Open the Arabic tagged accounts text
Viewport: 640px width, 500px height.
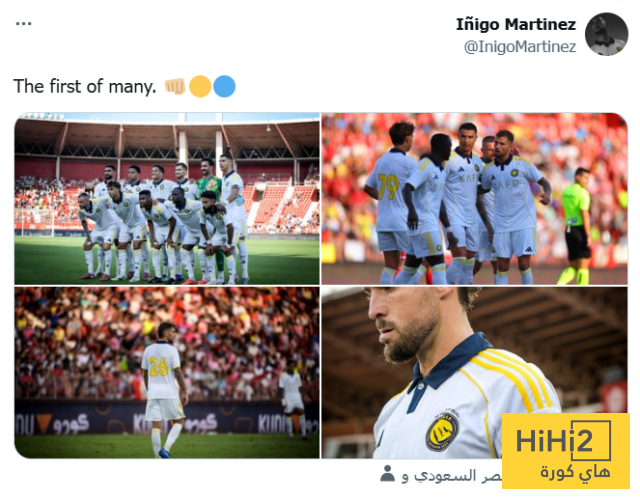tap(451, 476)
